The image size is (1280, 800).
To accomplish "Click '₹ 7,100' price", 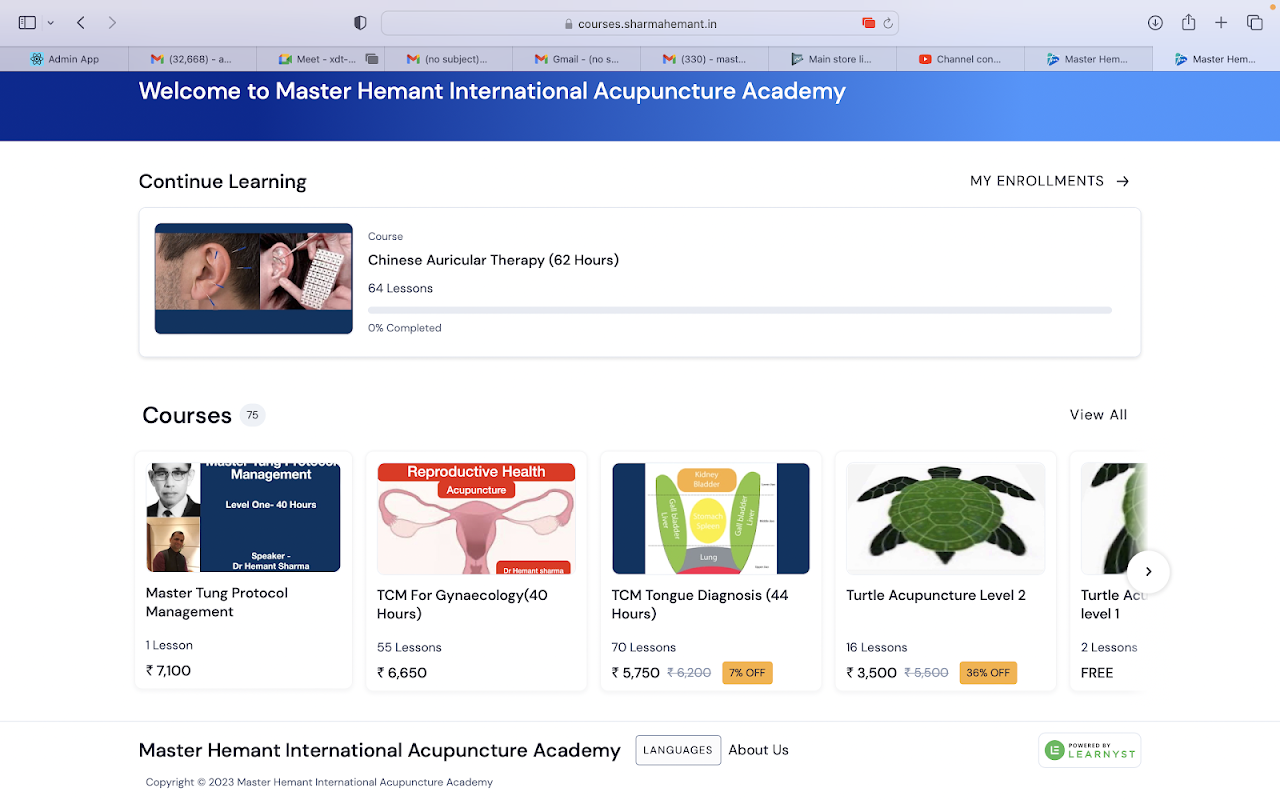I will pyautogui.click(x=168, y=671).
